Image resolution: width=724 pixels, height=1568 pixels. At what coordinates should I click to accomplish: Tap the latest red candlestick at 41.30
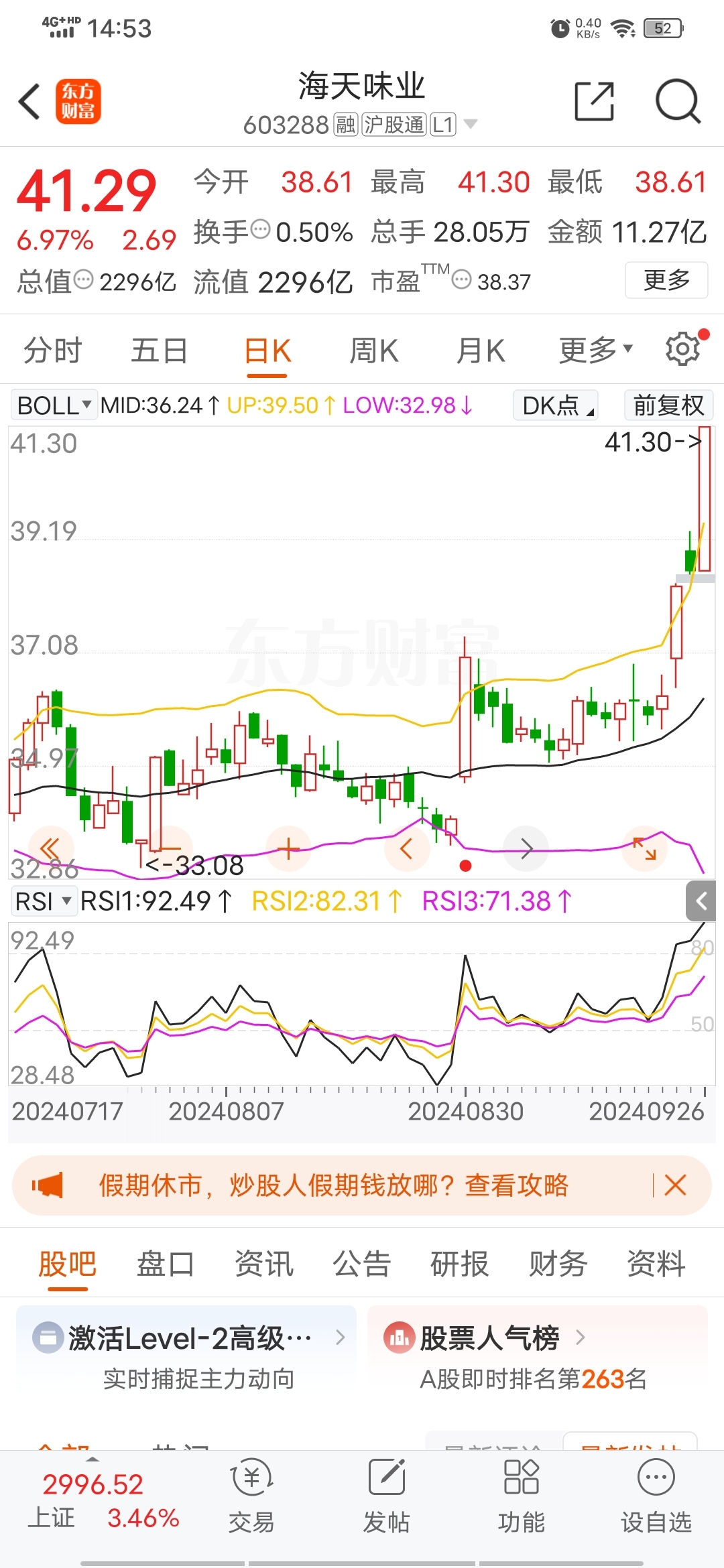705,499
